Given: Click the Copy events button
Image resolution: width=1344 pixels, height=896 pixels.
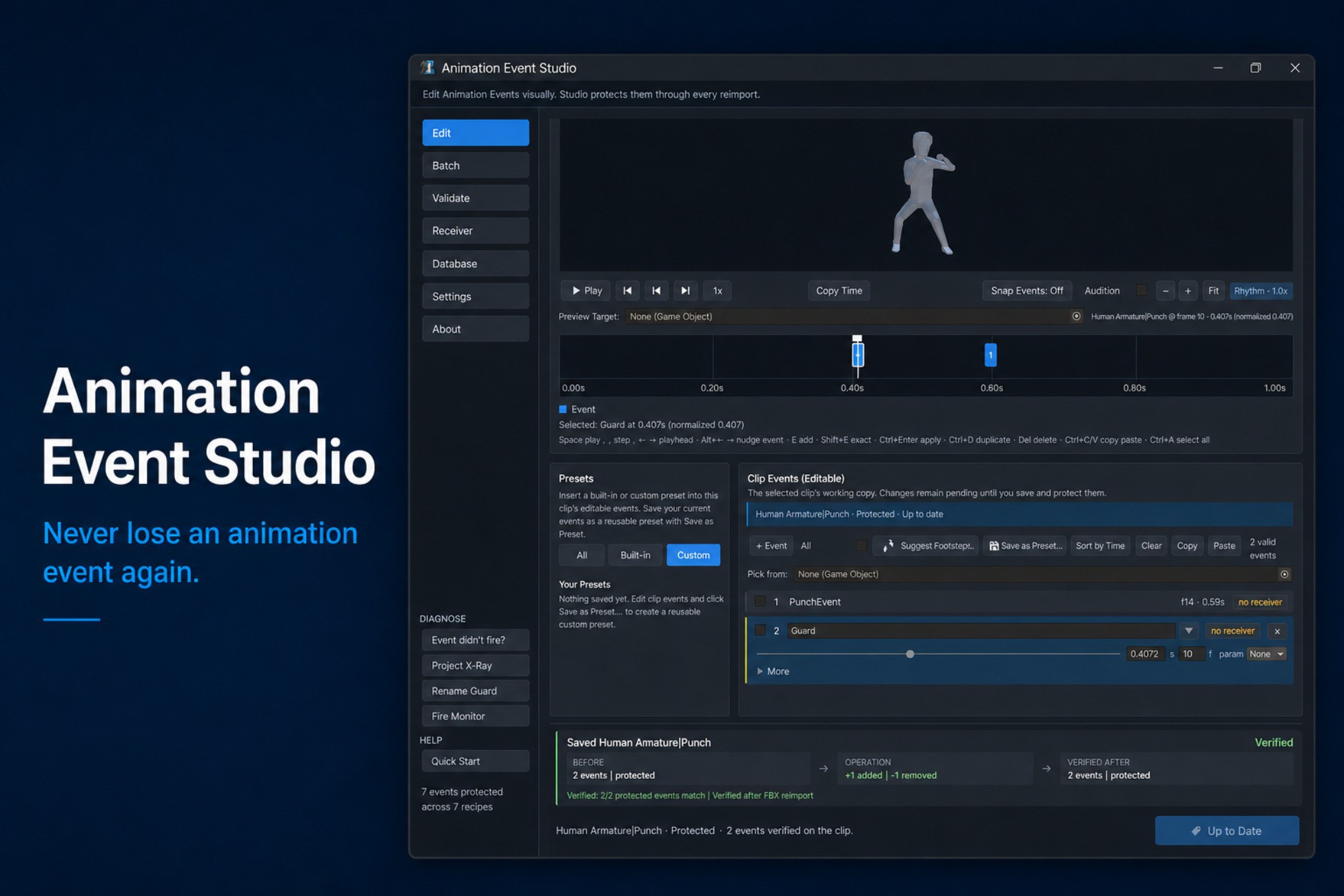Looking at the screenshot, I should 1187,546.
